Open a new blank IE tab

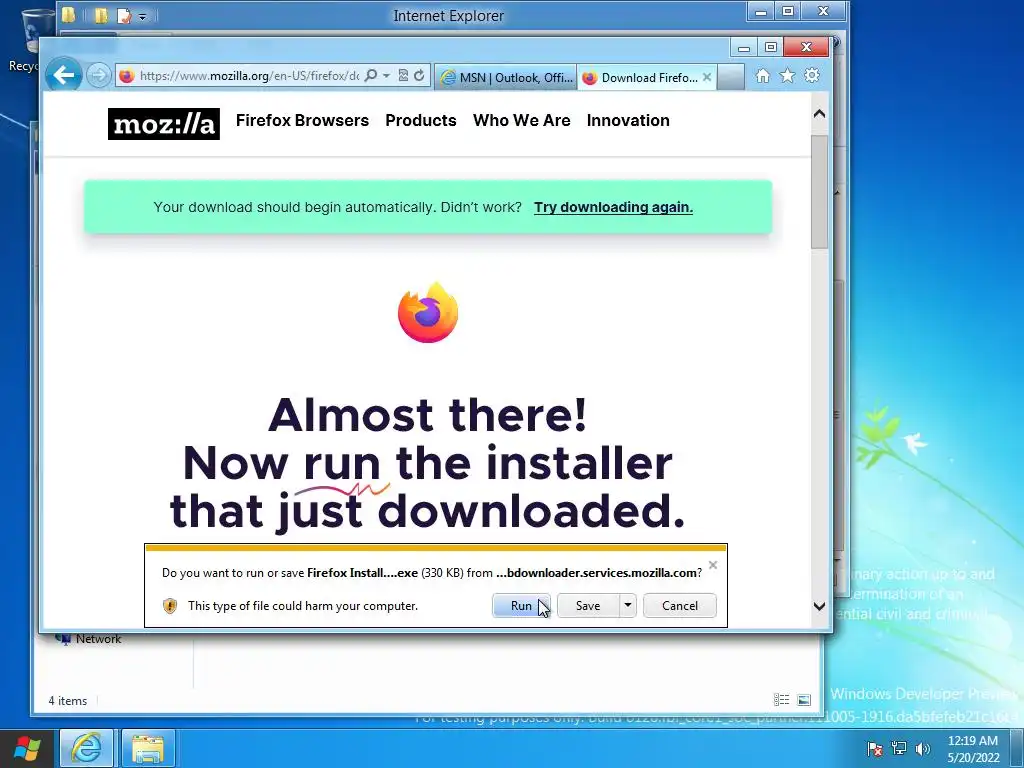[x=731, y=78]
